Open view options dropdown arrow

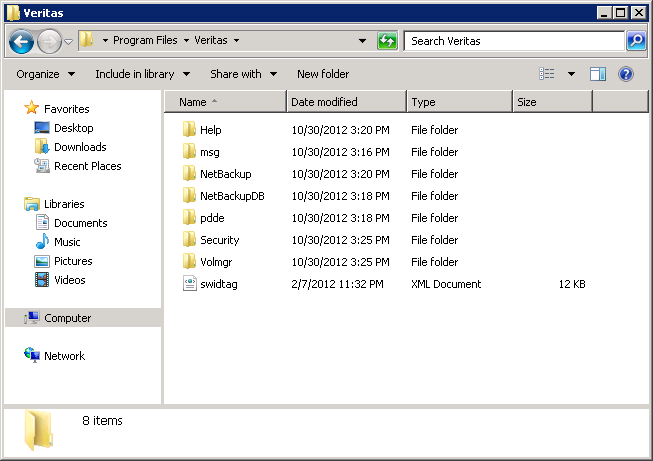coord(571,74)
